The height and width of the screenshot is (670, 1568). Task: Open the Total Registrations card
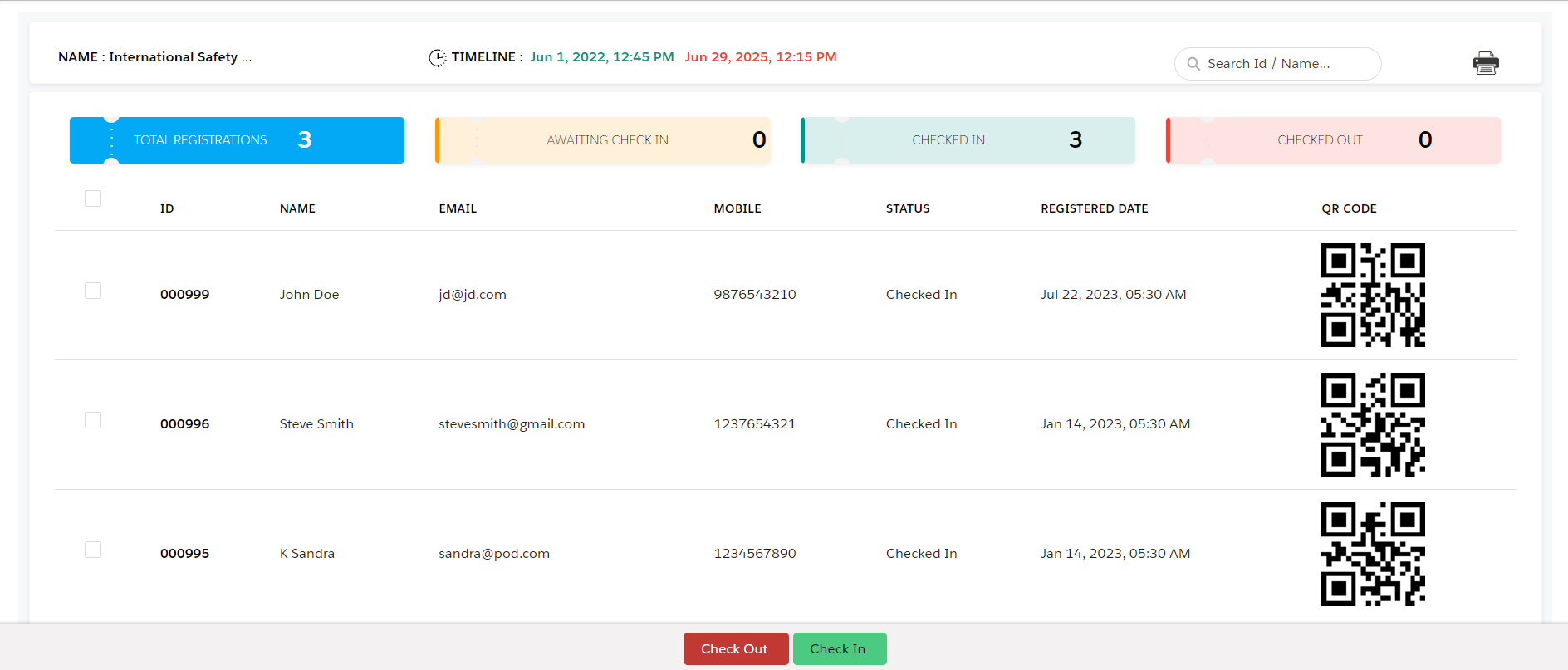point(237,140)
